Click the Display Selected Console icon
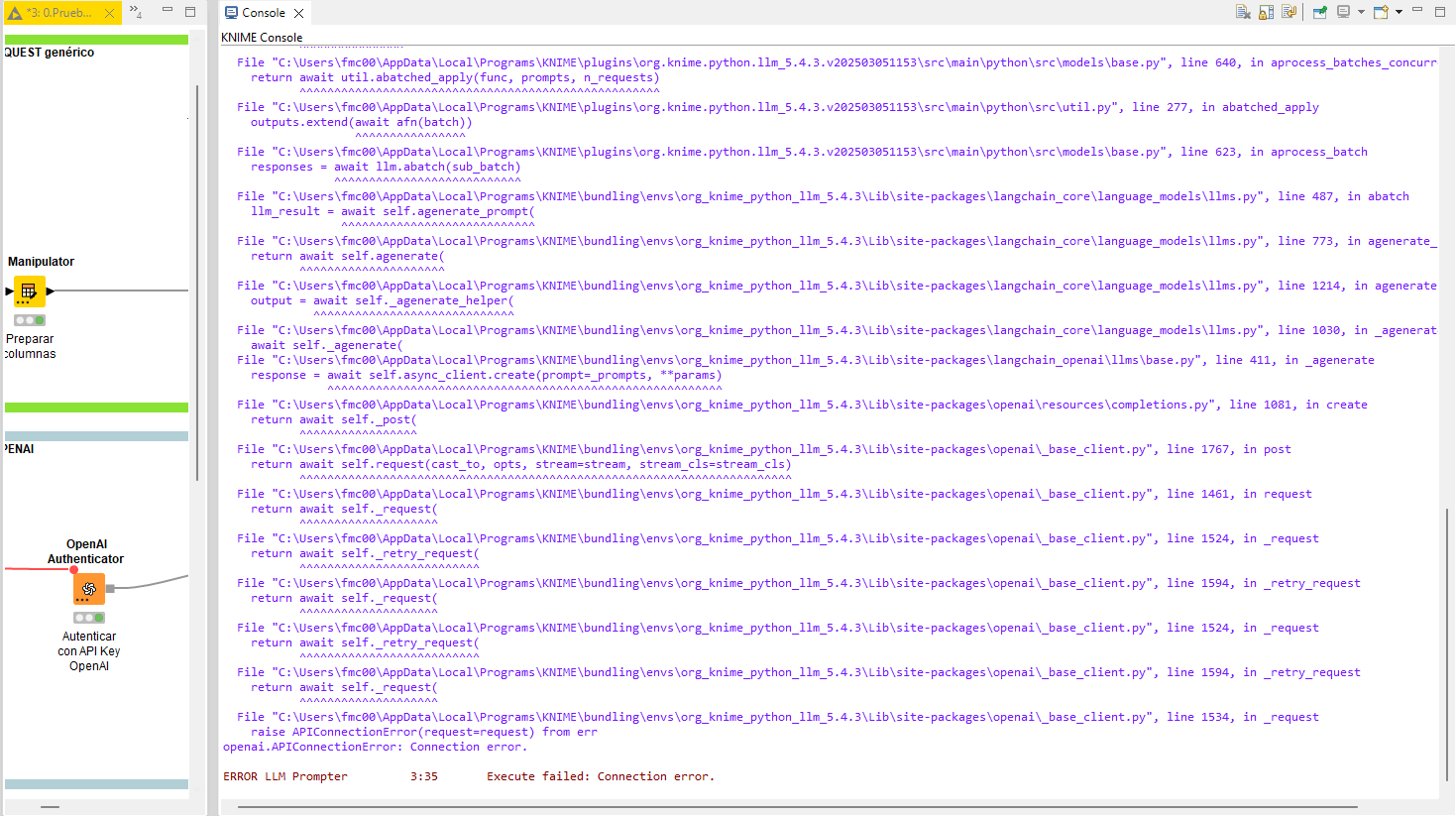 (x=1344, y=12)
